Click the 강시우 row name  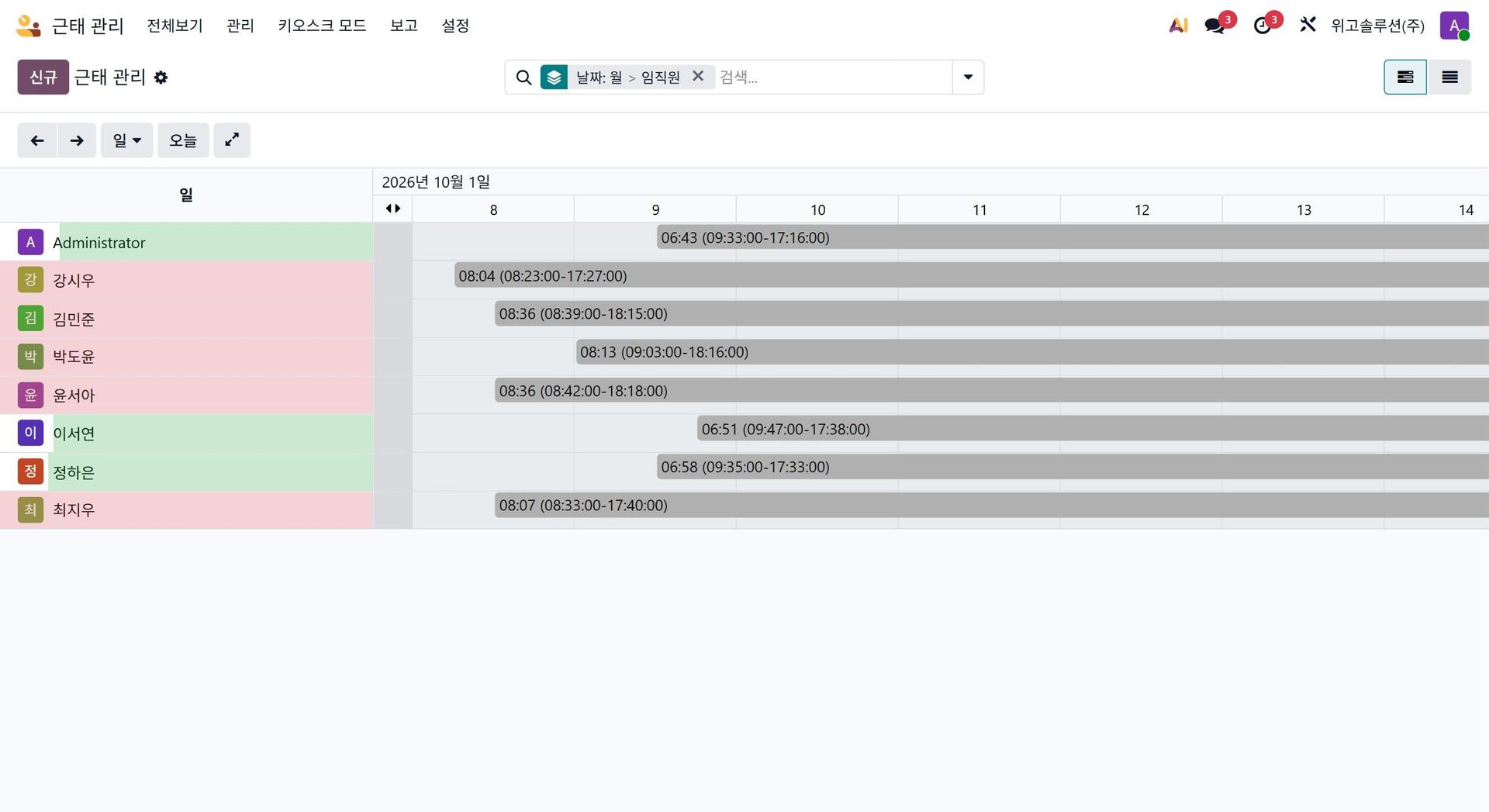point(74,281)
